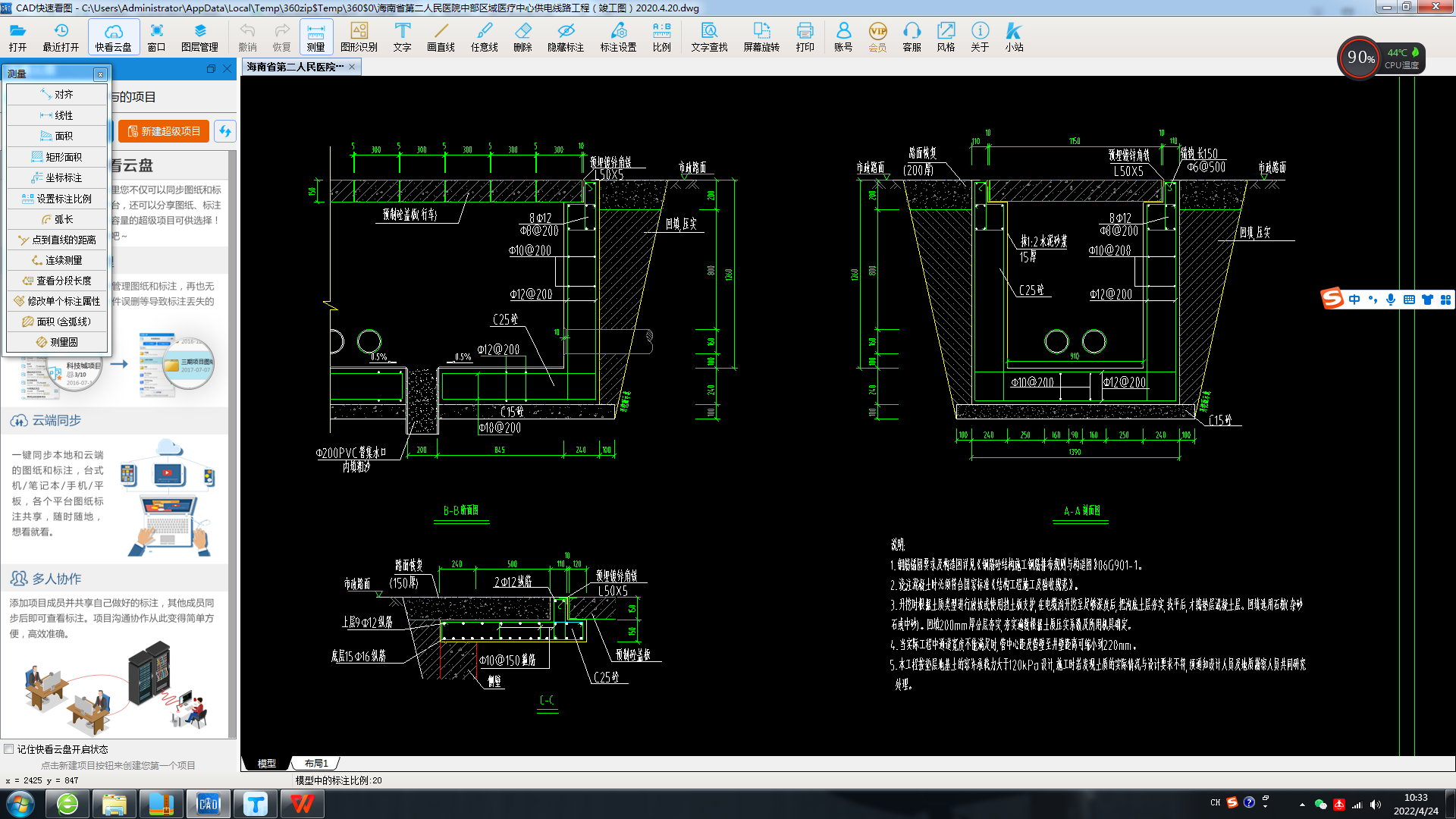
Task: Open the WPS taskbar icon
Action: point(302,804)
